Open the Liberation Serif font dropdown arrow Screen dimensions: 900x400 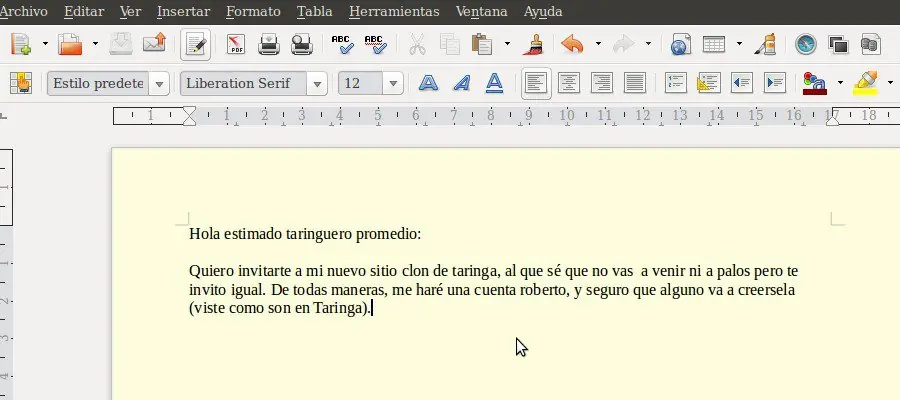[x=317, y=84]
